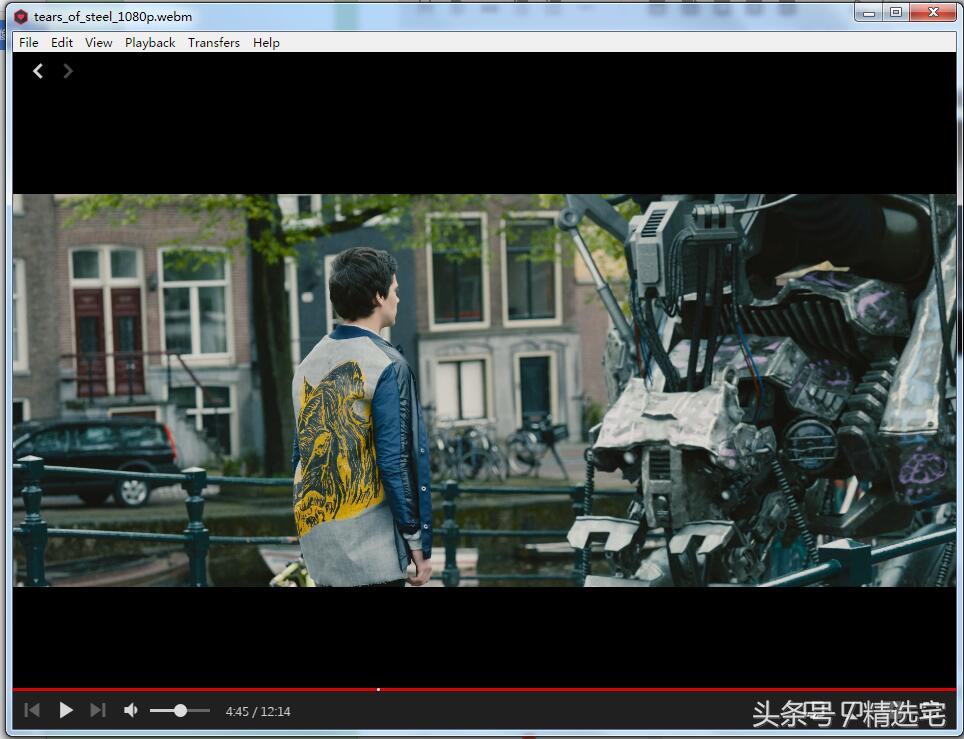
Task: Go back with the left chevron
Action: click(38, 71)
